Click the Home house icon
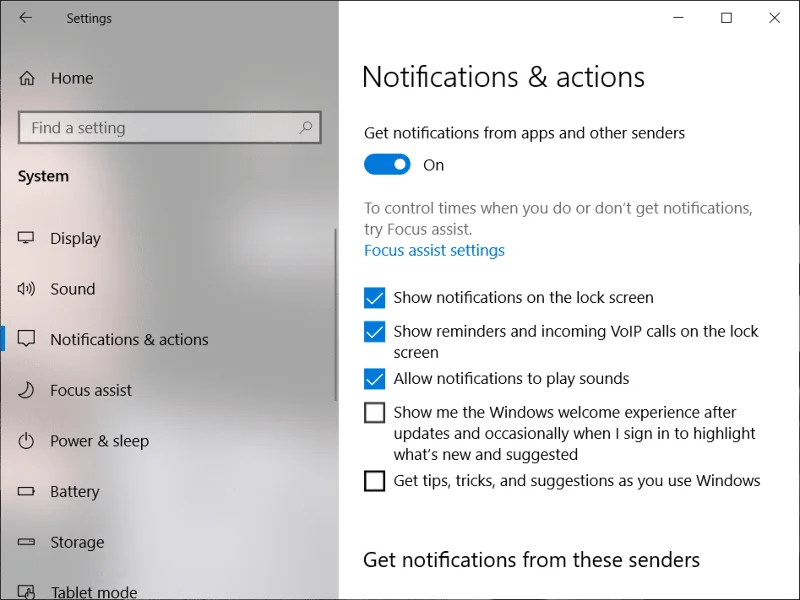This screenshot has height=600, width=800. coord(27,78)
